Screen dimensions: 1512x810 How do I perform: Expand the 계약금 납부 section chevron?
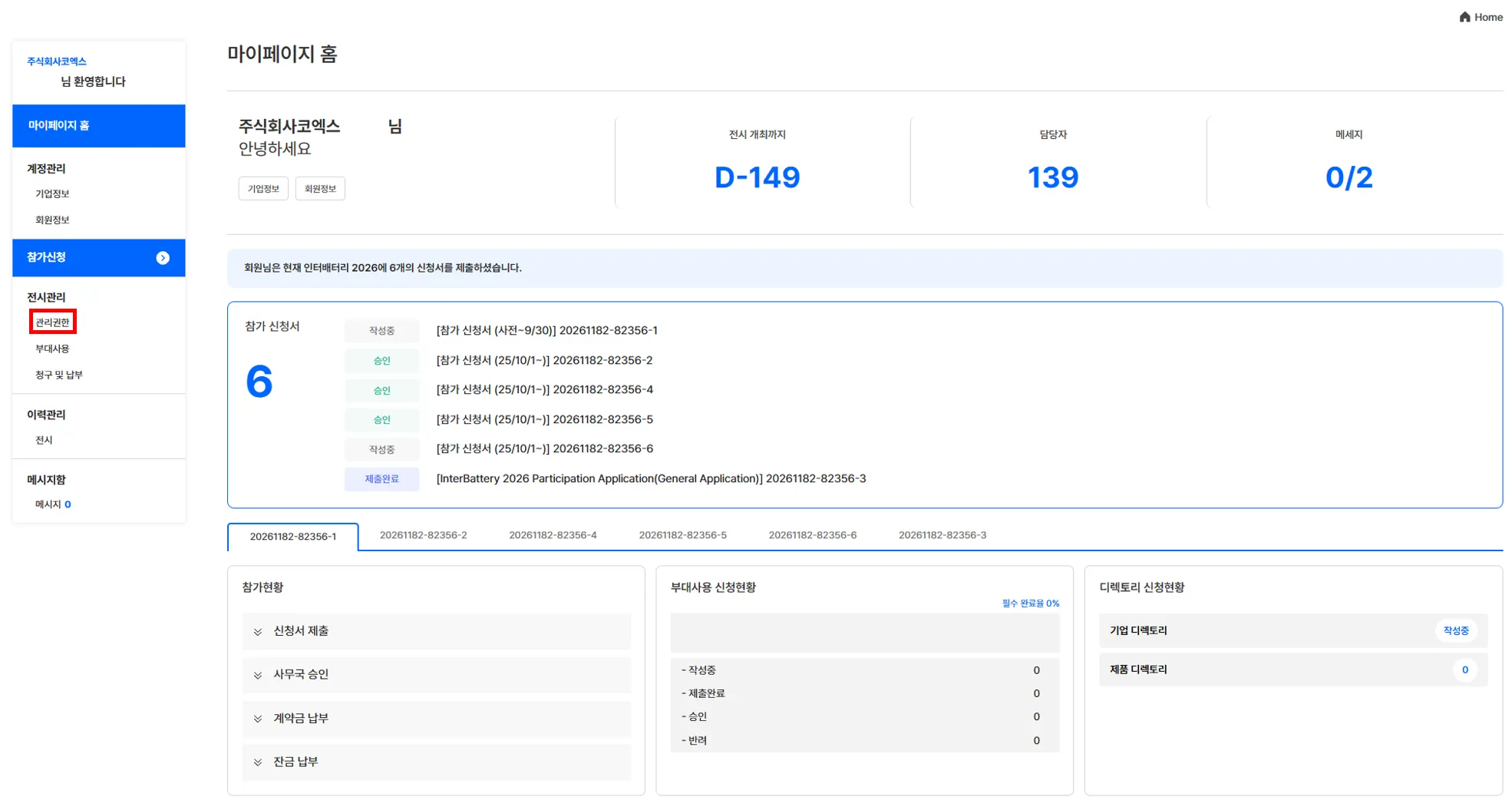click(258, 719)
